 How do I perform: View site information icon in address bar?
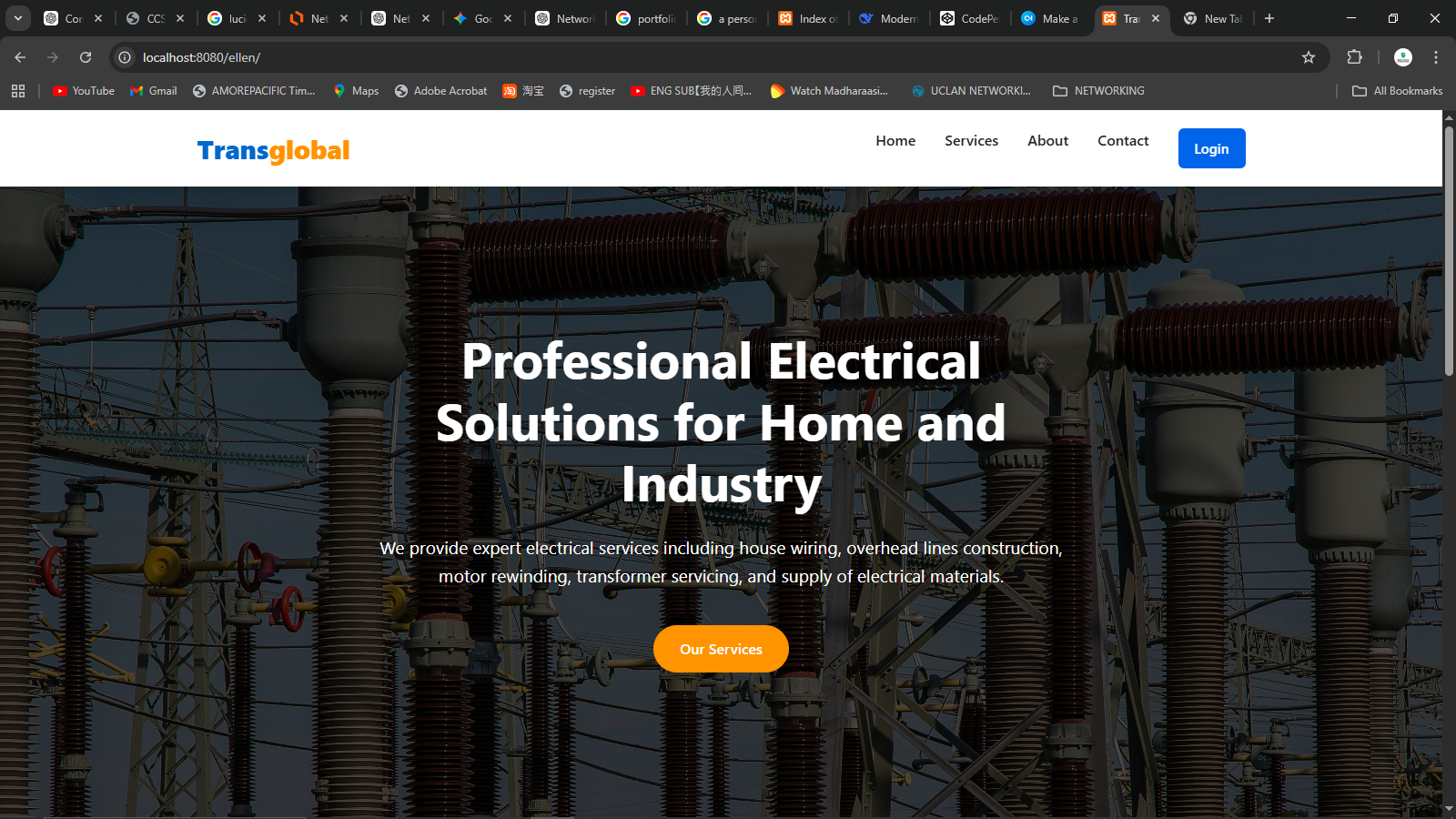[x=126, y=57]
